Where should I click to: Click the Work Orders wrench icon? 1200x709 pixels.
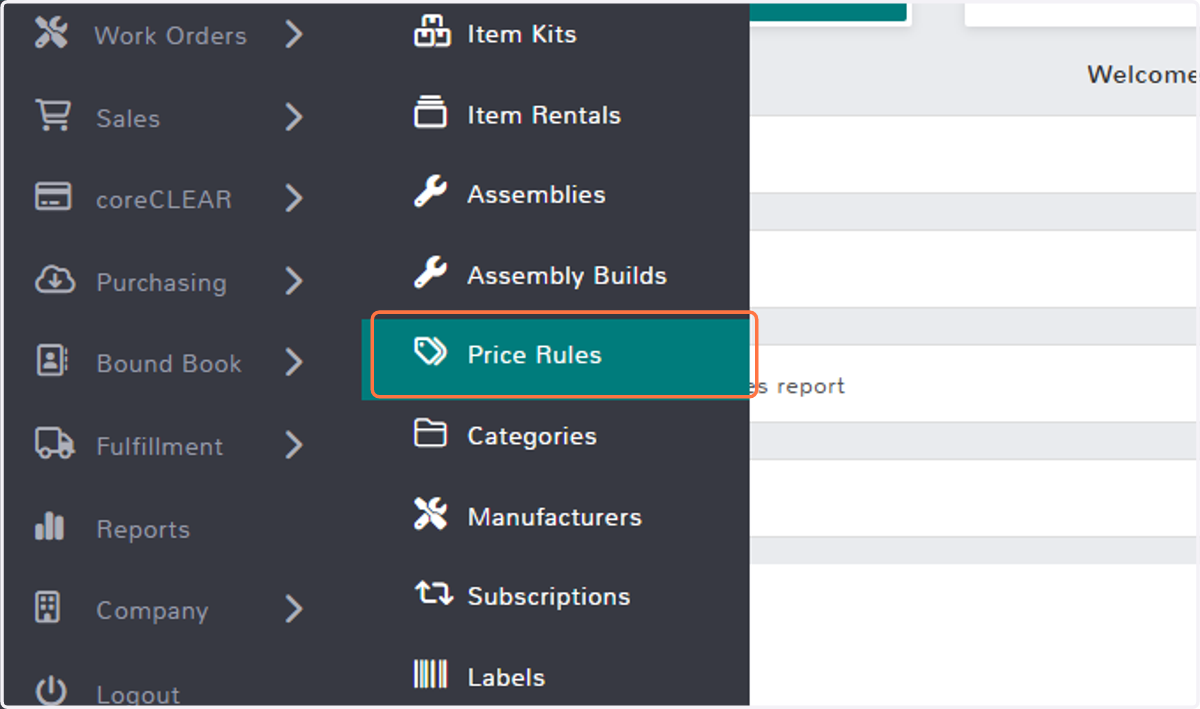click(x=50, y=34)
